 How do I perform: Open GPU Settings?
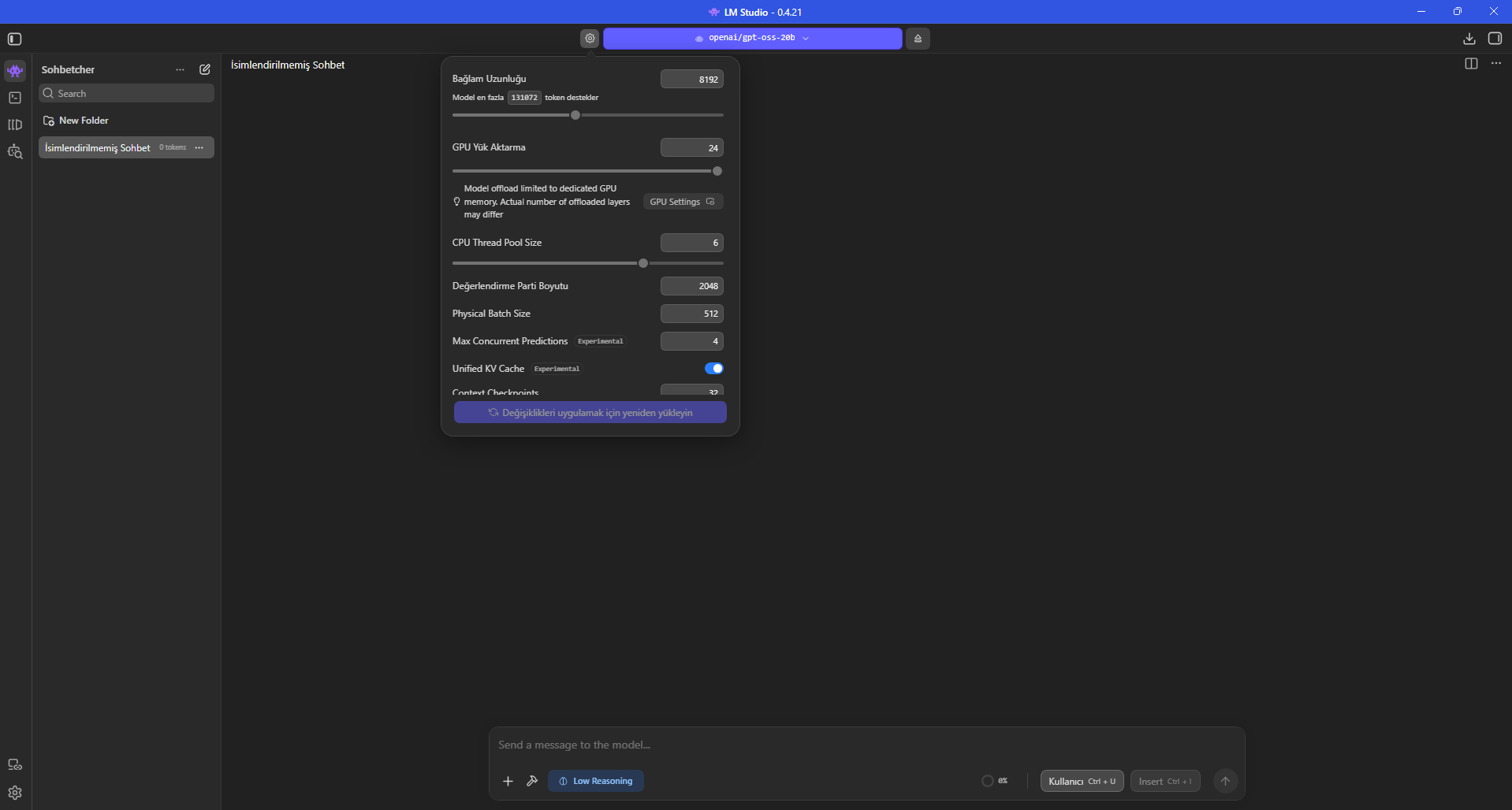683,202
